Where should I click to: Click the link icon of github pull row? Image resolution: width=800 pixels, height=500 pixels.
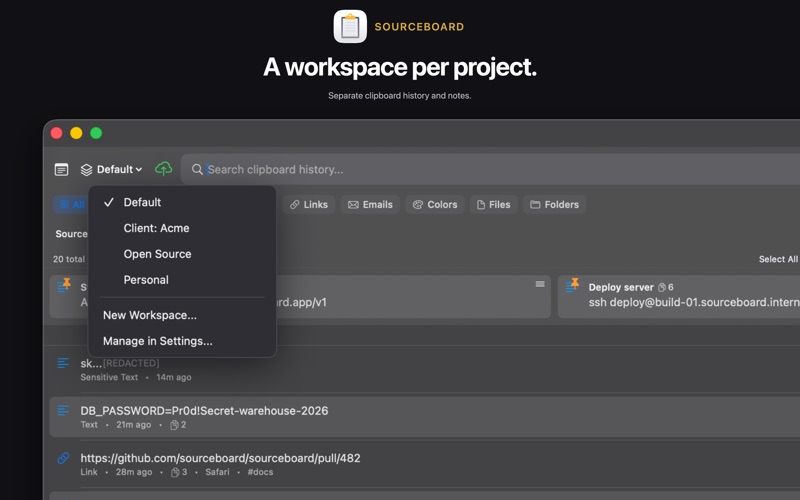pos(63,458)
